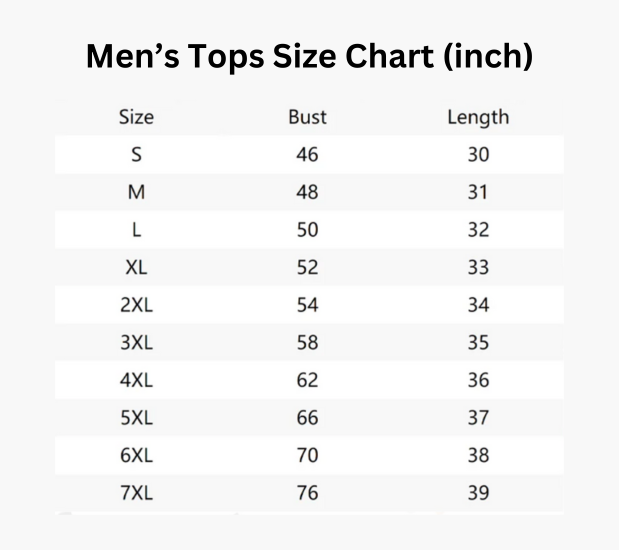Image resolution: width=619 pixels, height=550 pixels.
Task: Click the 4XL size row label
Action: [x=136, y=380]
